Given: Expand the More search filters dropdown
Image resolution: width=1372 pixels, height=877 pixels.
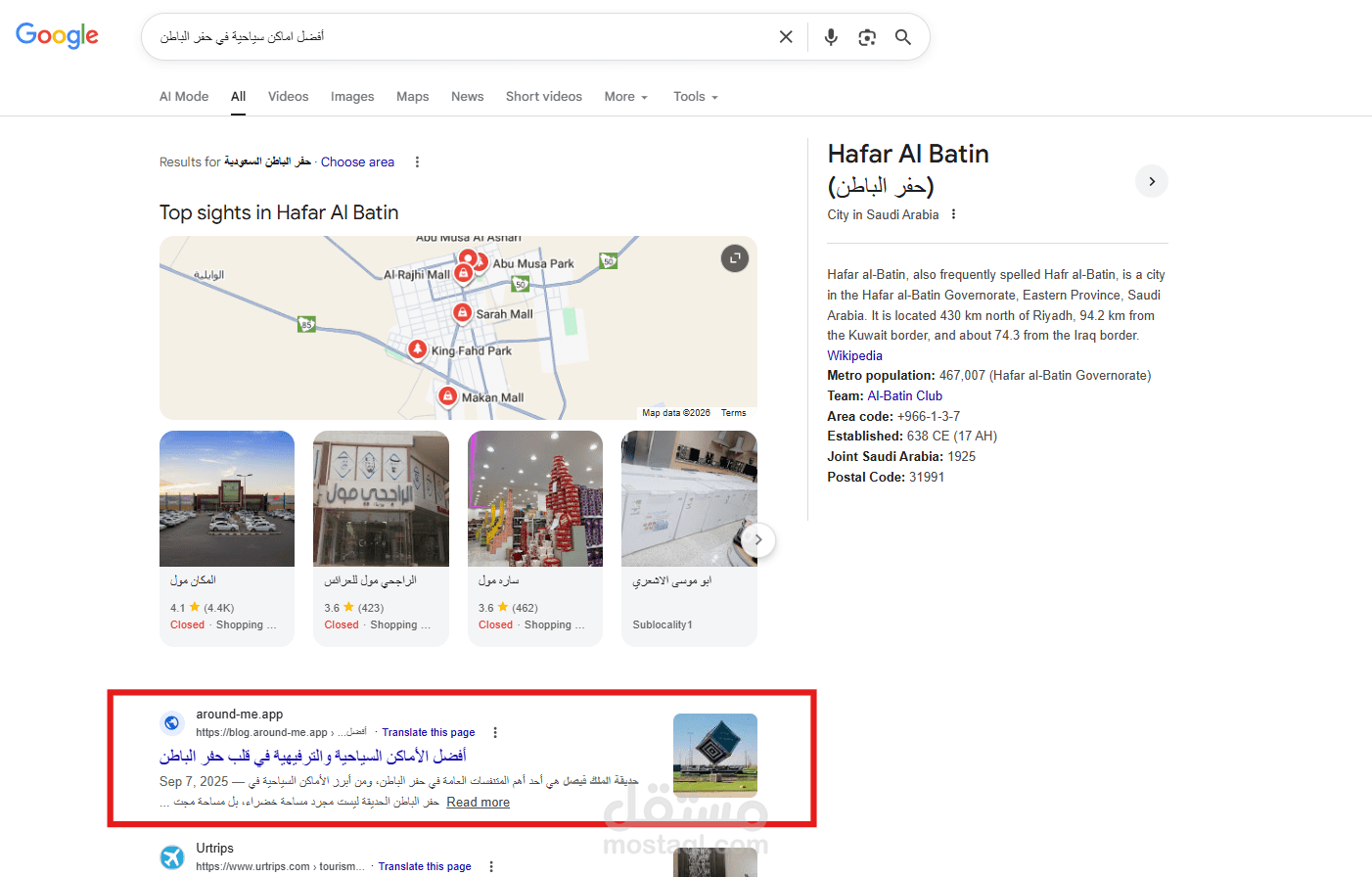Looking at the screenshot, I should [625, 97].
